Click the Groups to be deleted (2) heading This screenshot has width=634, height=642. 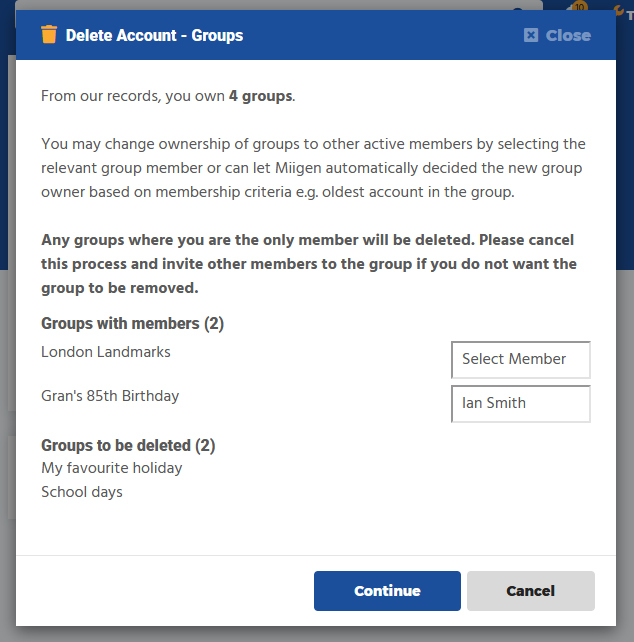pos(128,446)
